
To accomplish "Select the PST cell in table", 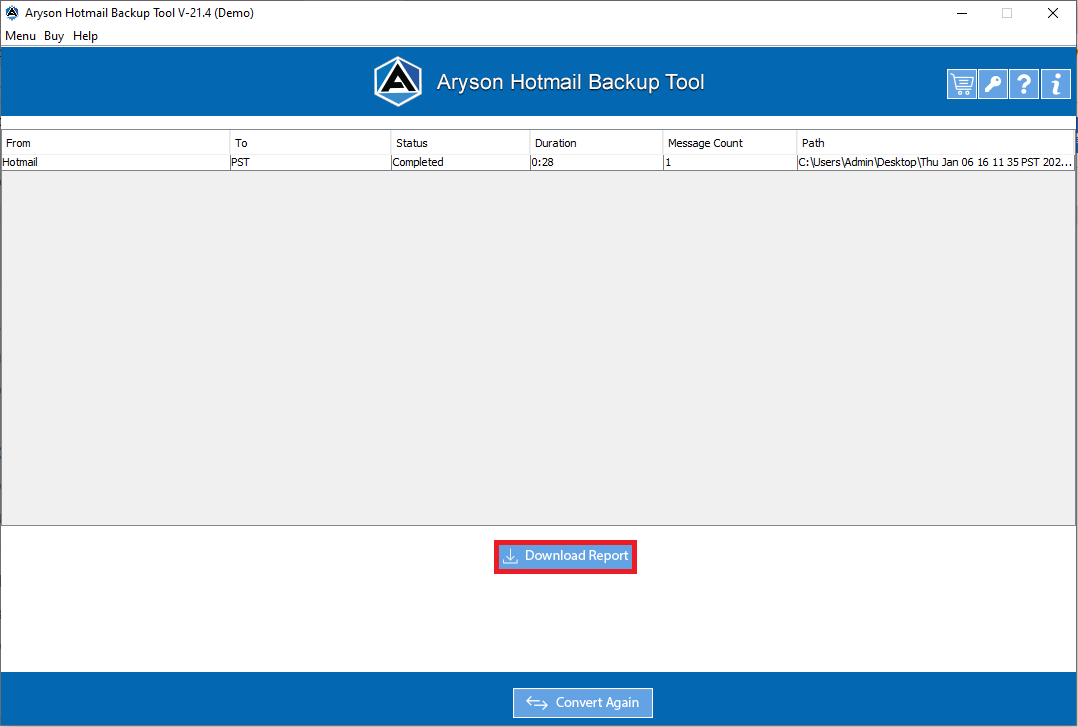I will (310, 162).
